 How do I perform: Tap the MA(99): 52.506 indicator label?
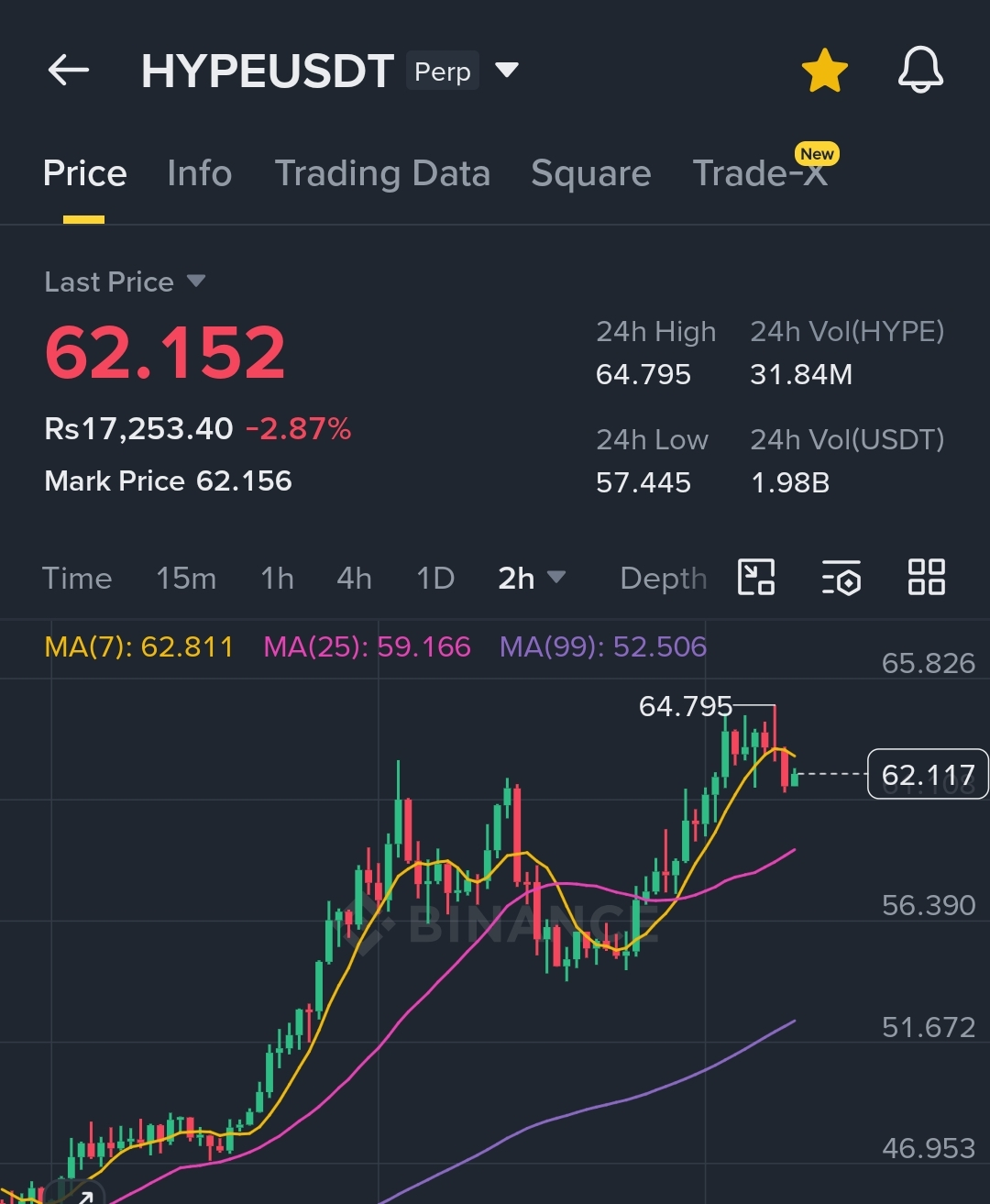click(x=603, y=647)
